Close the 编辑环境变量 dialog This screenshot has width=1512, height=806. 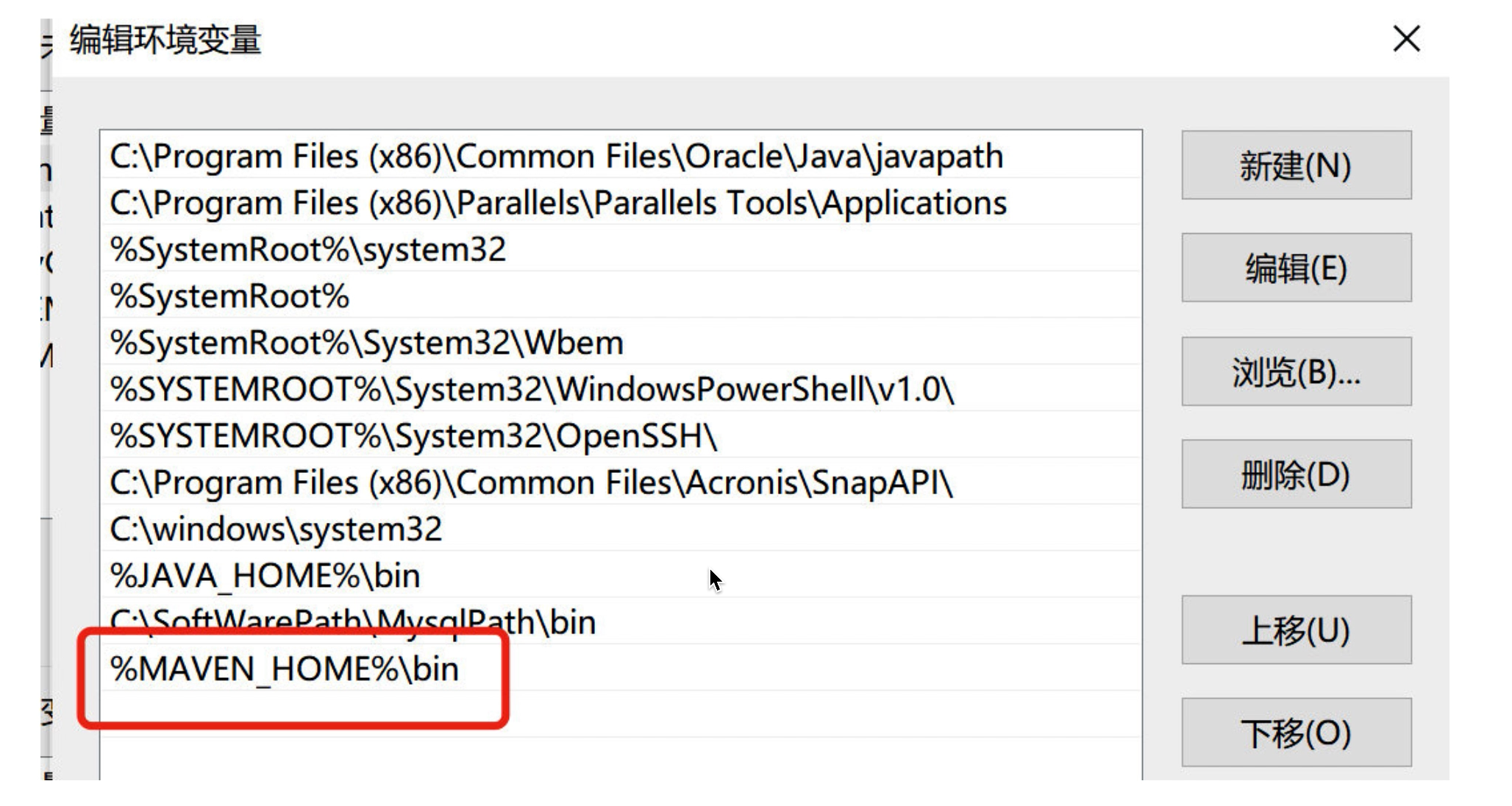click(1405, 39)
